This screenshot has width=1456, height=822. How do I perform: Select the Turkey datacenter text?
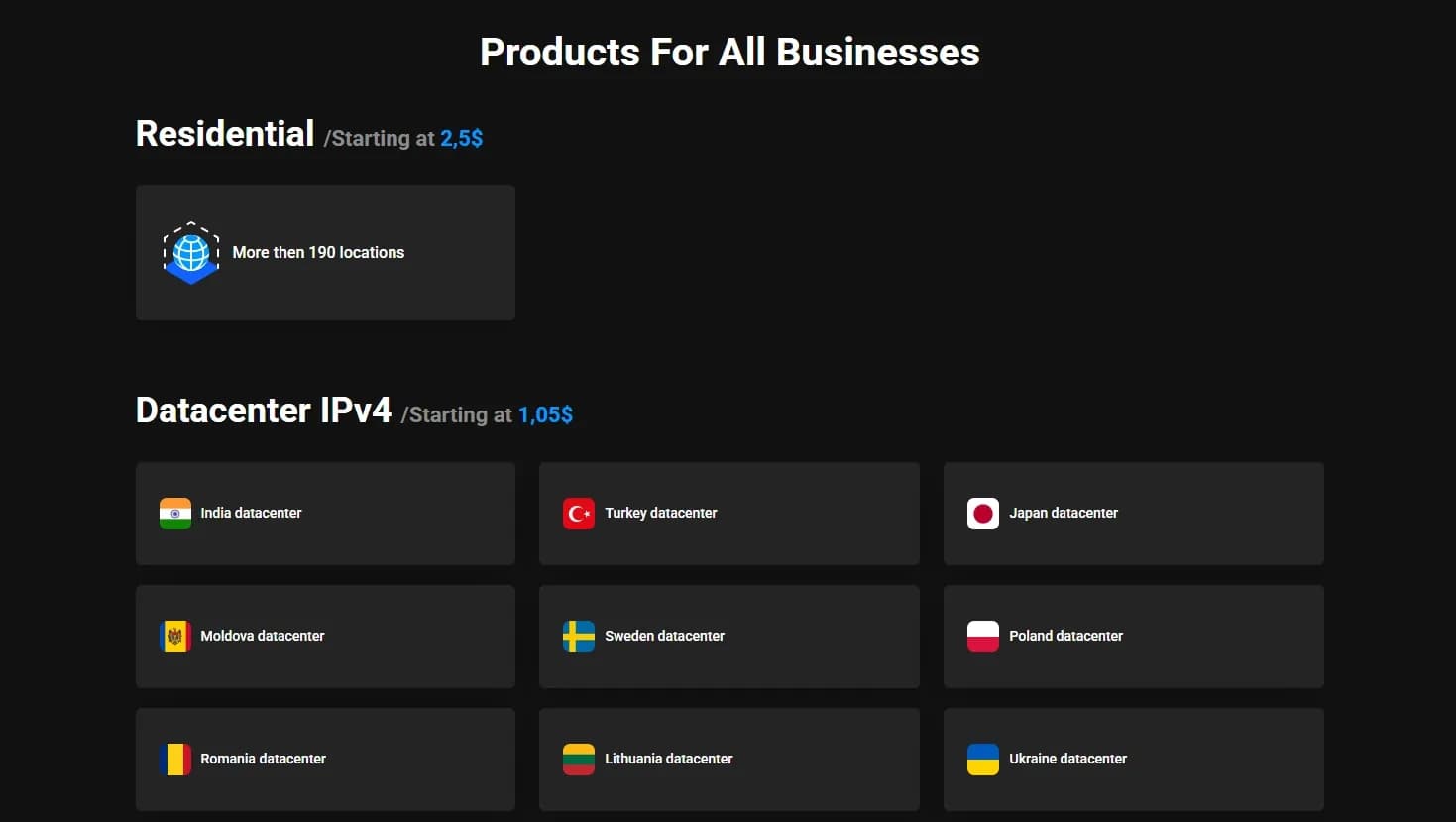pos(660,513)
